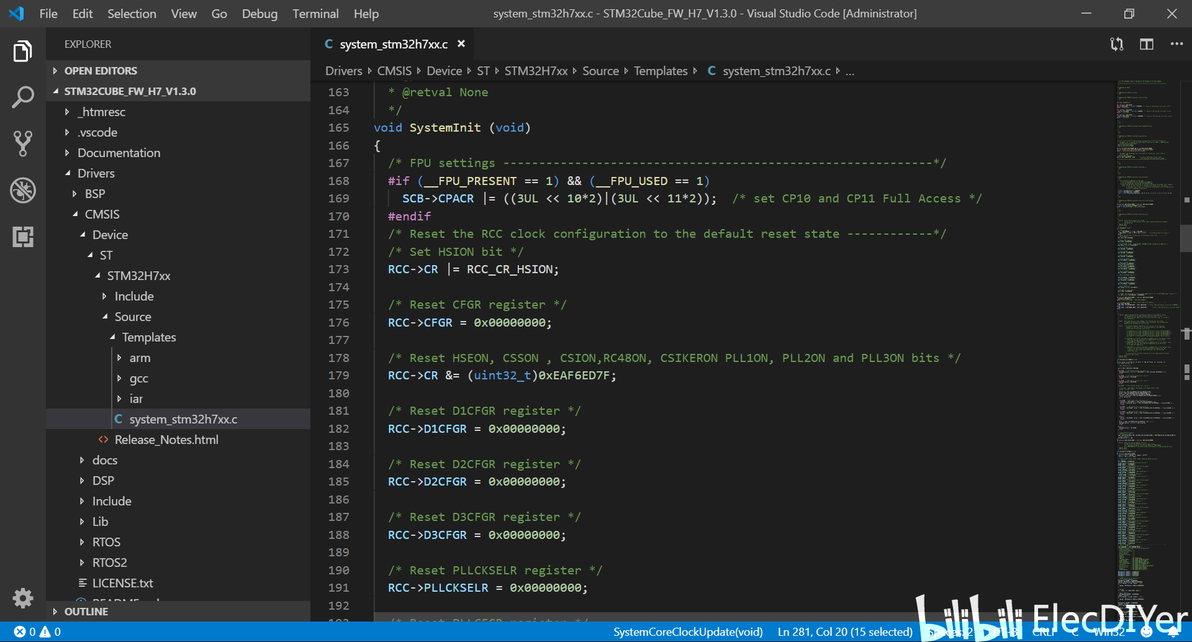1192x642 pixels.
Task: Open the editor More Actions ellipsis
Action: coord(1175,44)
